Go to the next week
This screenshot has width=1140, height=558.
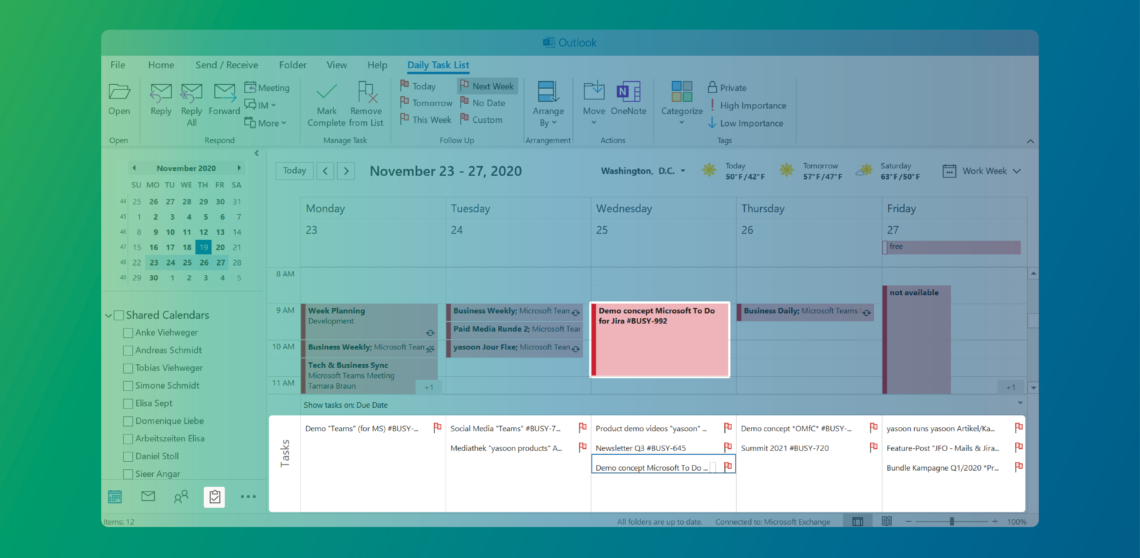[346, 171]
